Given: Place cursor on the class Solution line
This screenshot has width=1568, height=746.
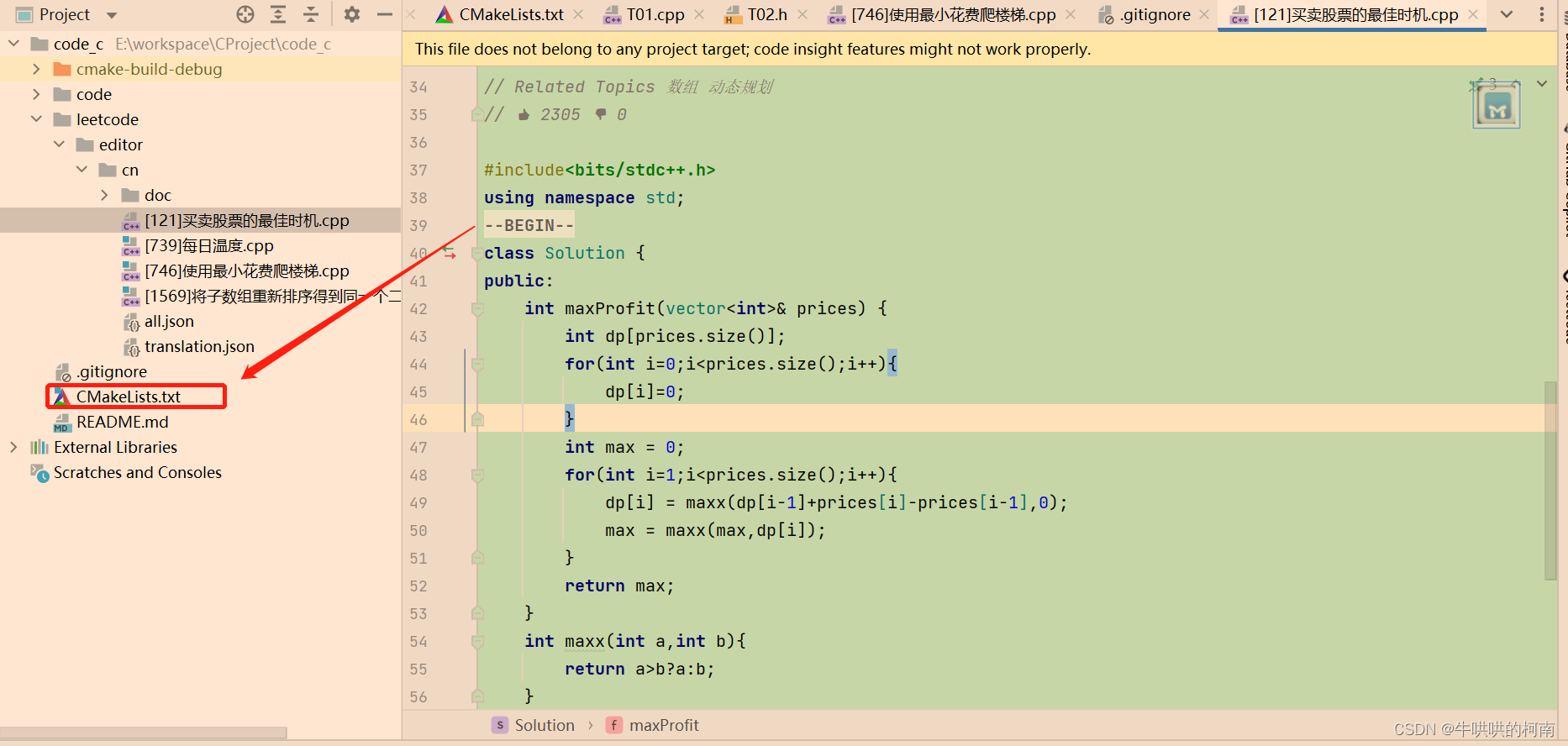Looking at the screenshot, I should coord(564,253).
